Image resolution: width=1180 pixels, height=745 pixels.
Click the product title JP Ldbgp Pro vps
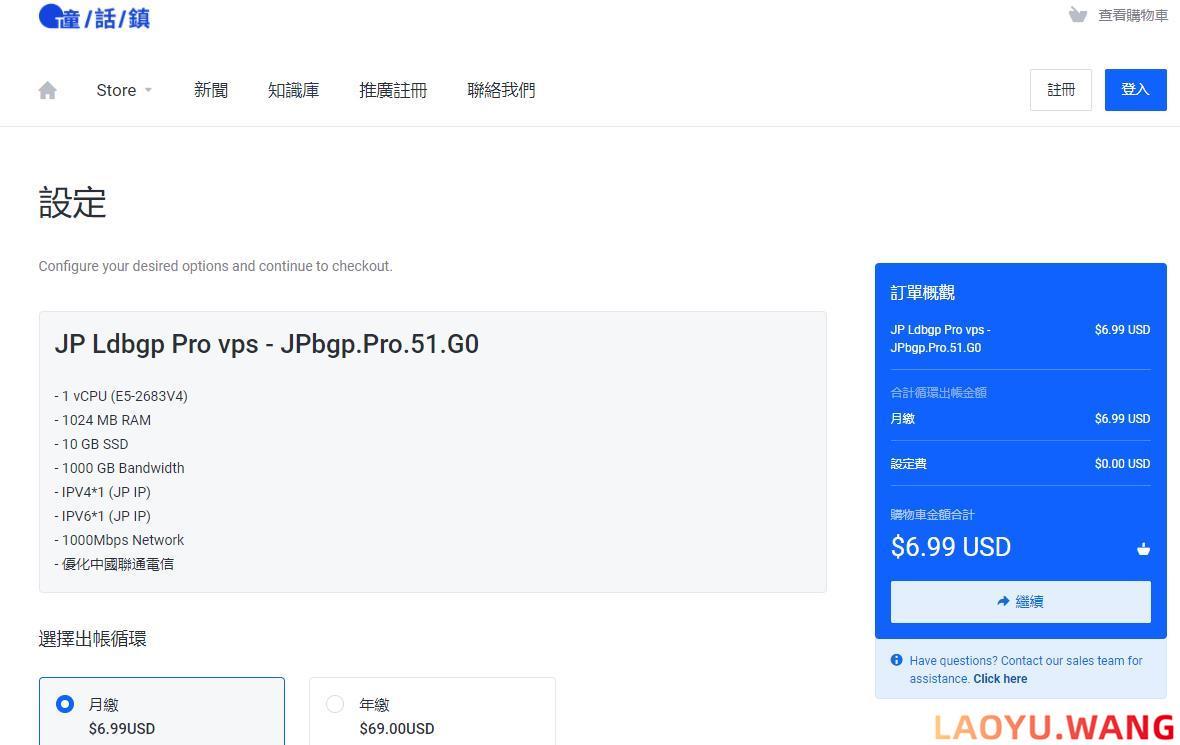coord(266,344)
